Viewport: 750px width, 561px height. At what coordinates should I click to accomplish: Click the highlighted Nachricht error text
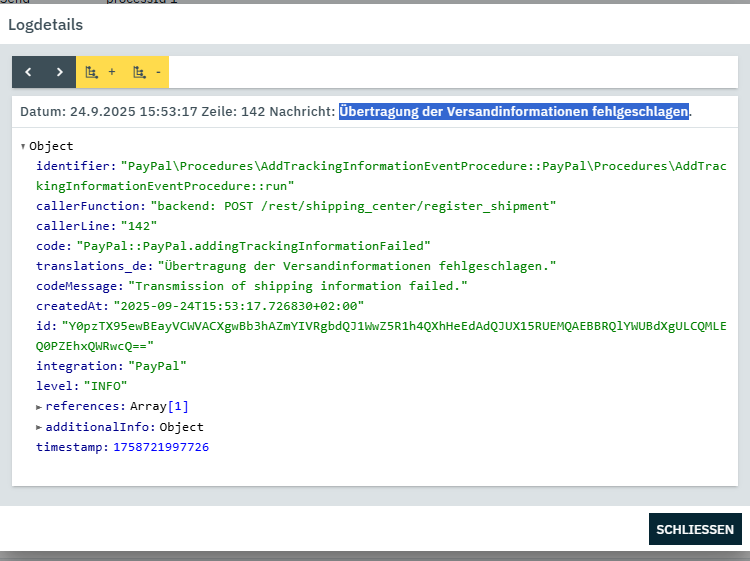[x=514, y=111]
